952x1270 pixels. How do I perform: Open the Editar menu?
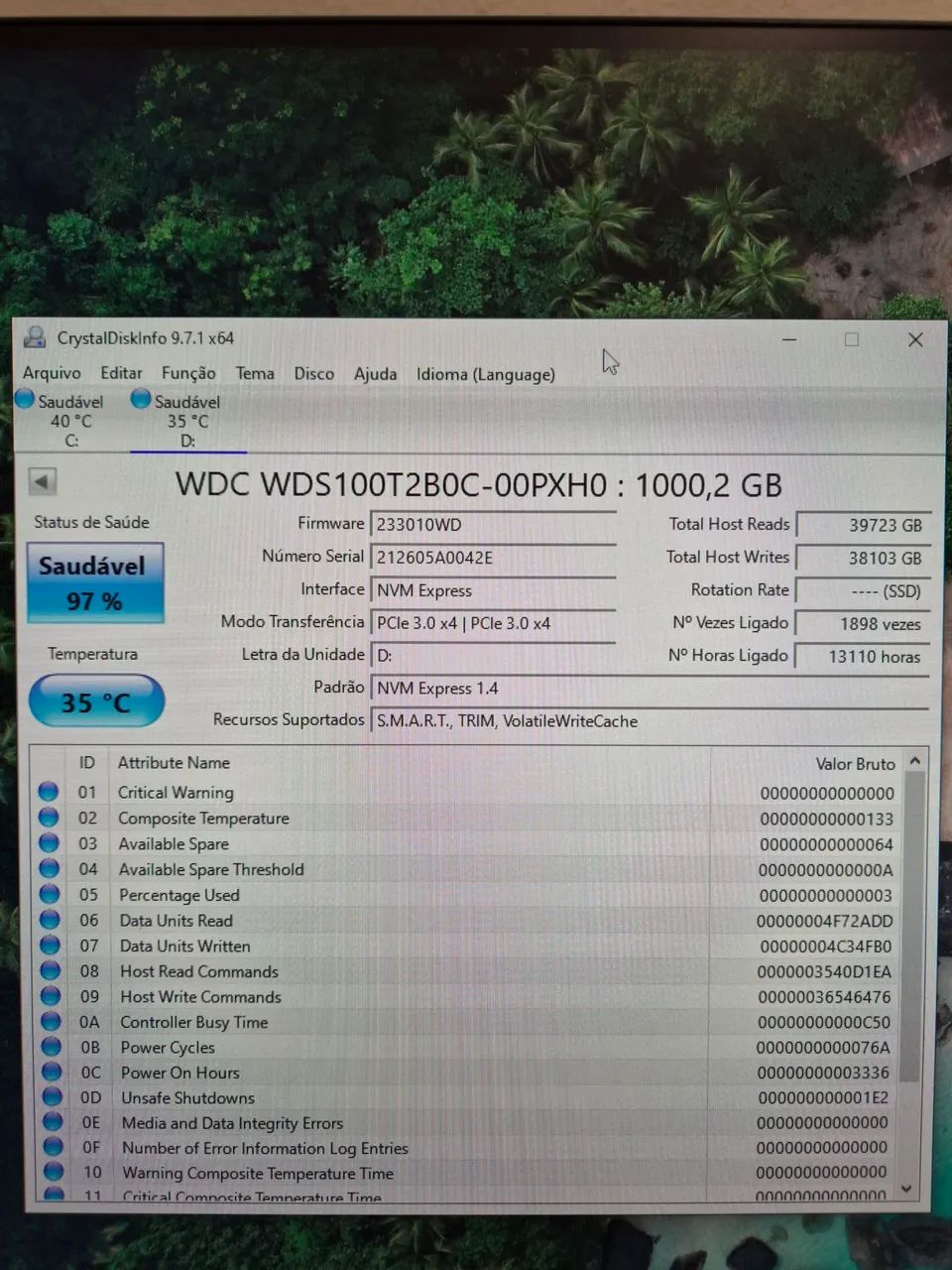coord(121,373)
